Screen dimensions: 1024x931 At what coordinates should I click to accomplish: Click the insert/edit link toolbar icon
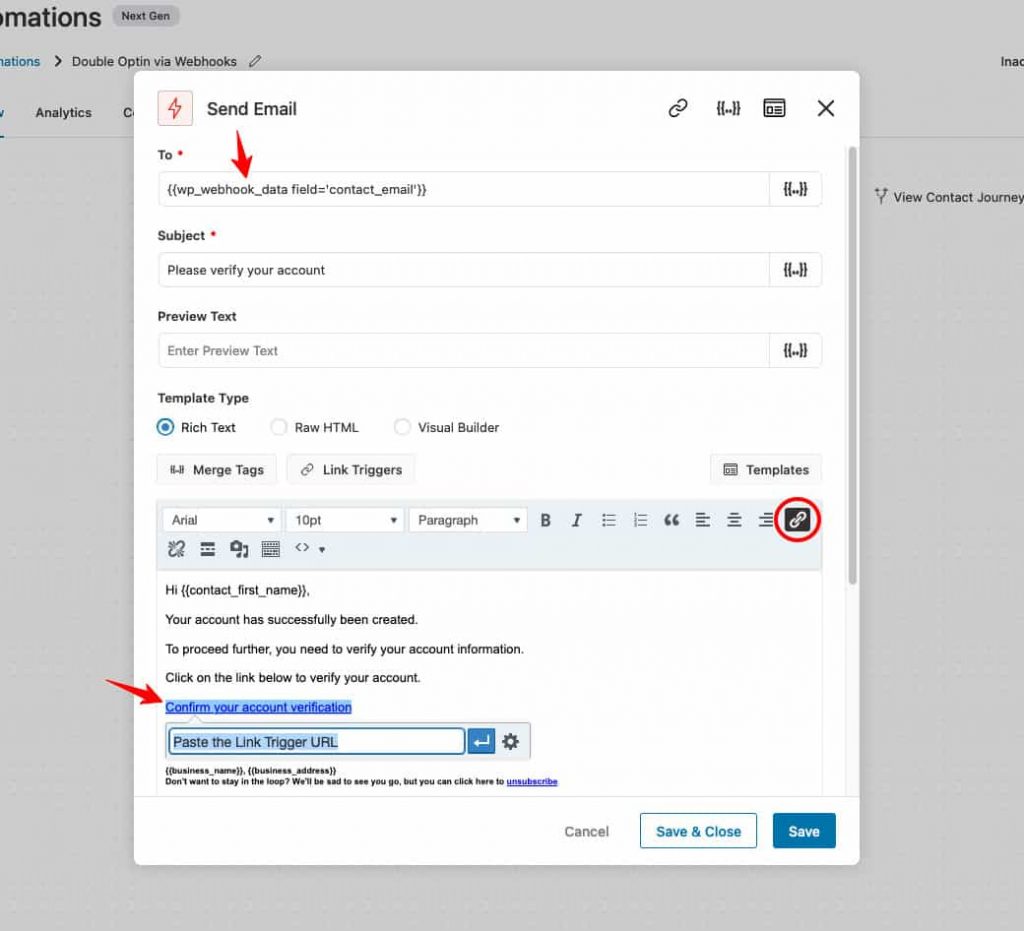[x=797, y=520]
